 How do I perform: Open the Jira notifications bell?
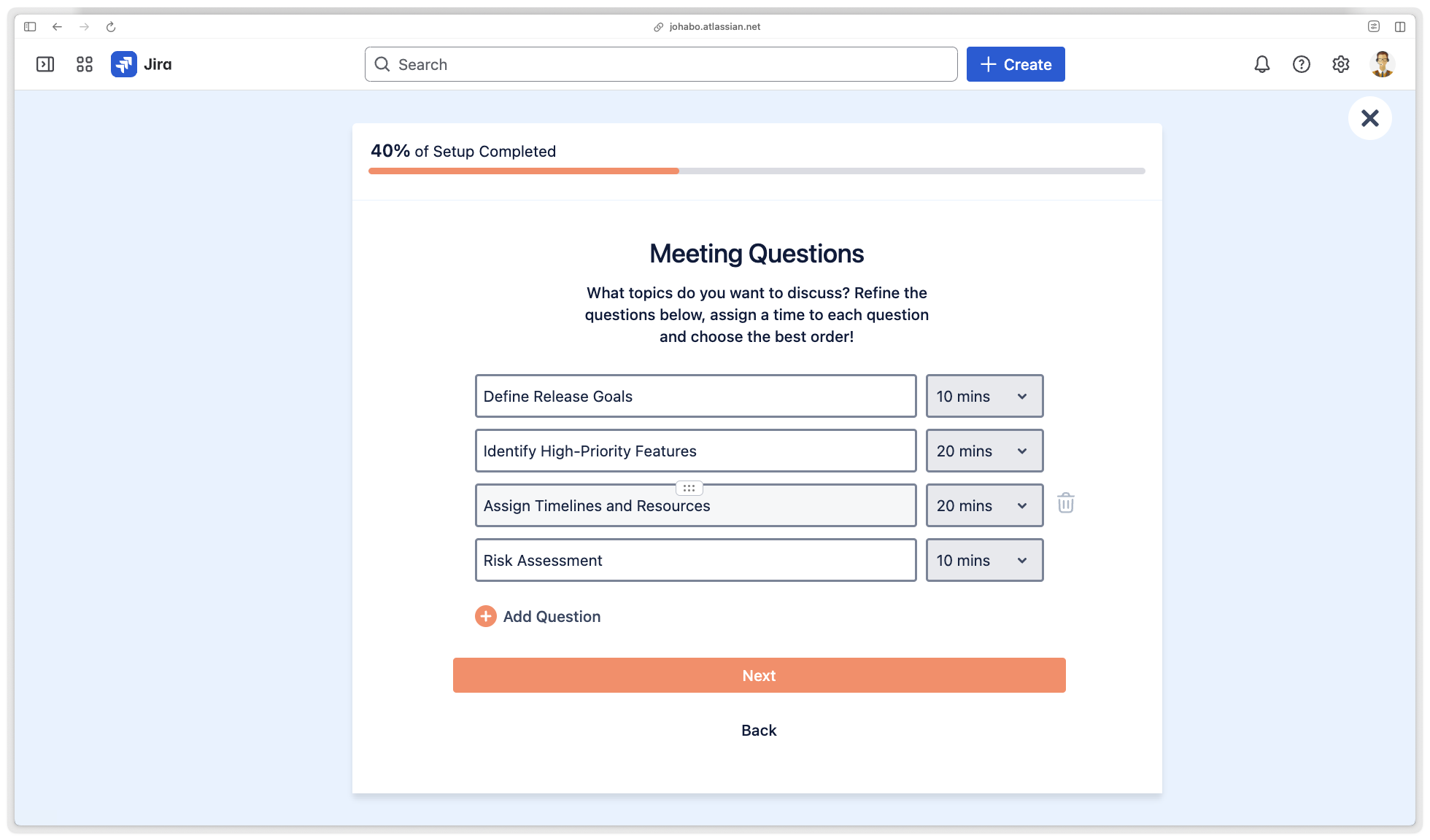[1261, 64]
